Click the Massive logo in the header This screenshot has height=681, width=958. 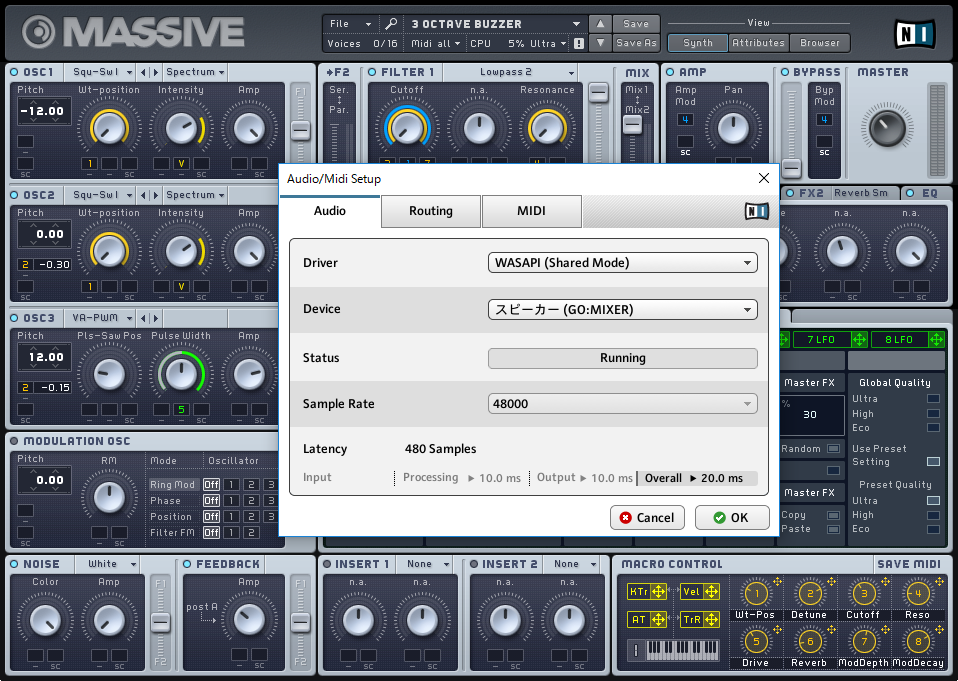click(x=133, y=32)
